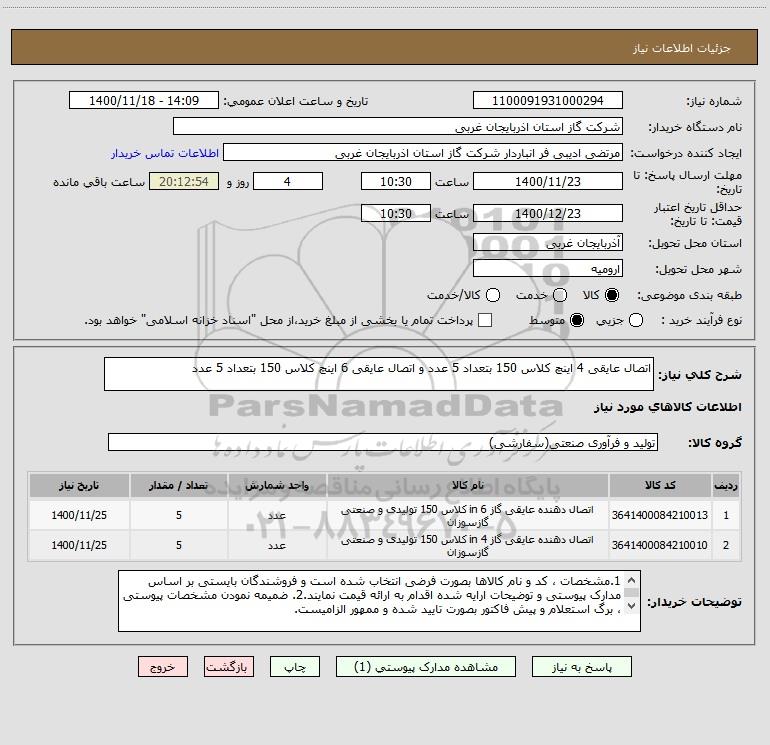Click the buyer notes text area
This screenshot has width=770, height=745.
pyautogui.click(x=379, y=601)
